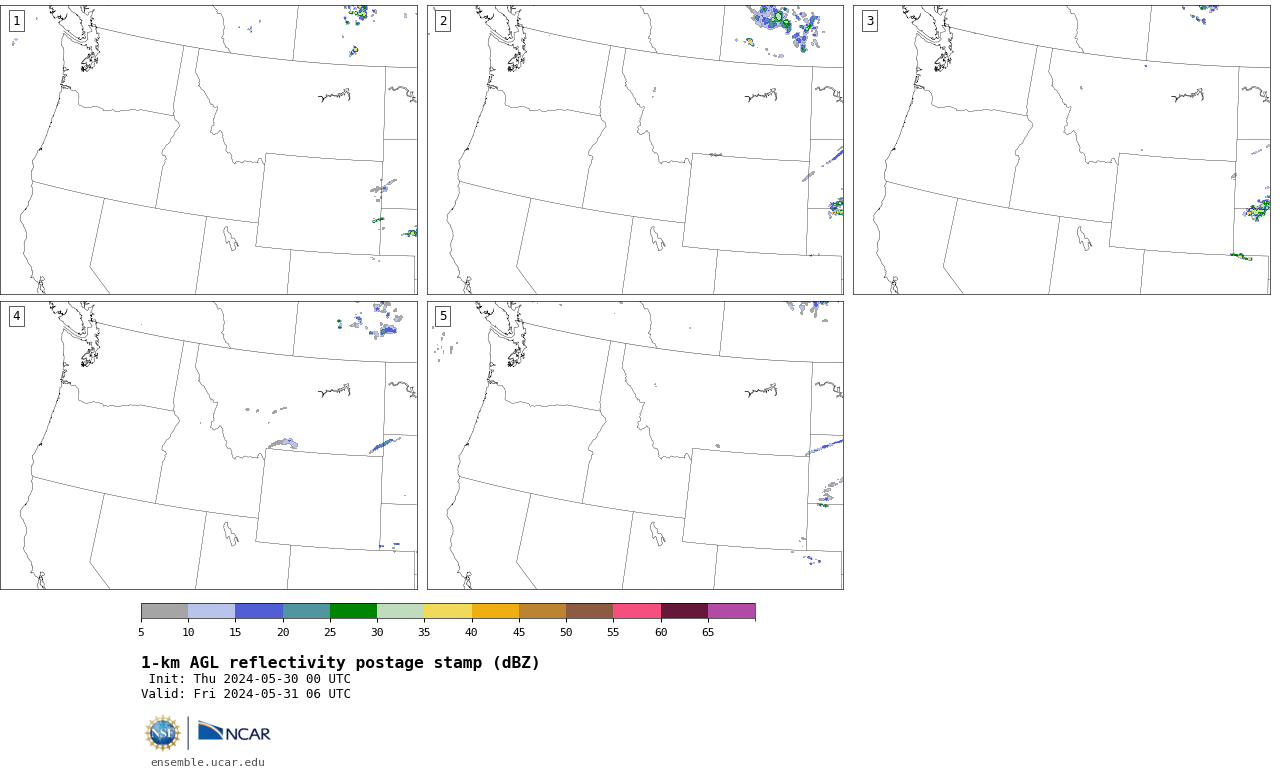Click the reflectivity postage stamp title

pos(340,663)
